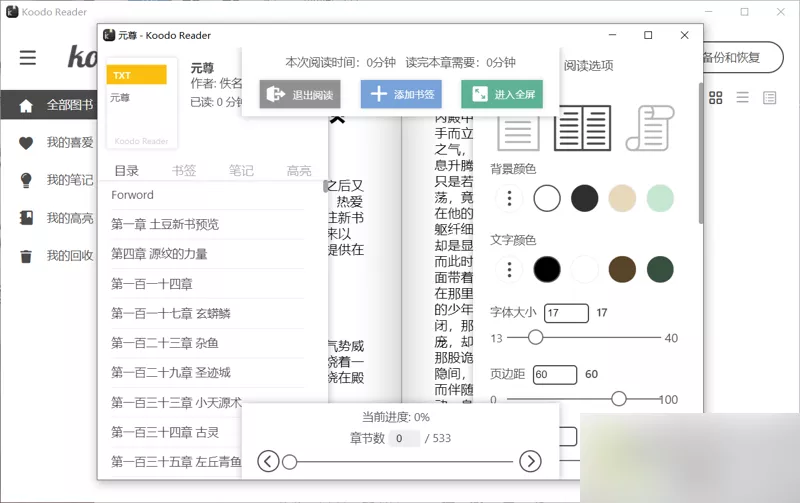
Task: Choose the dark green text color
Action: (x=660, y=269)
